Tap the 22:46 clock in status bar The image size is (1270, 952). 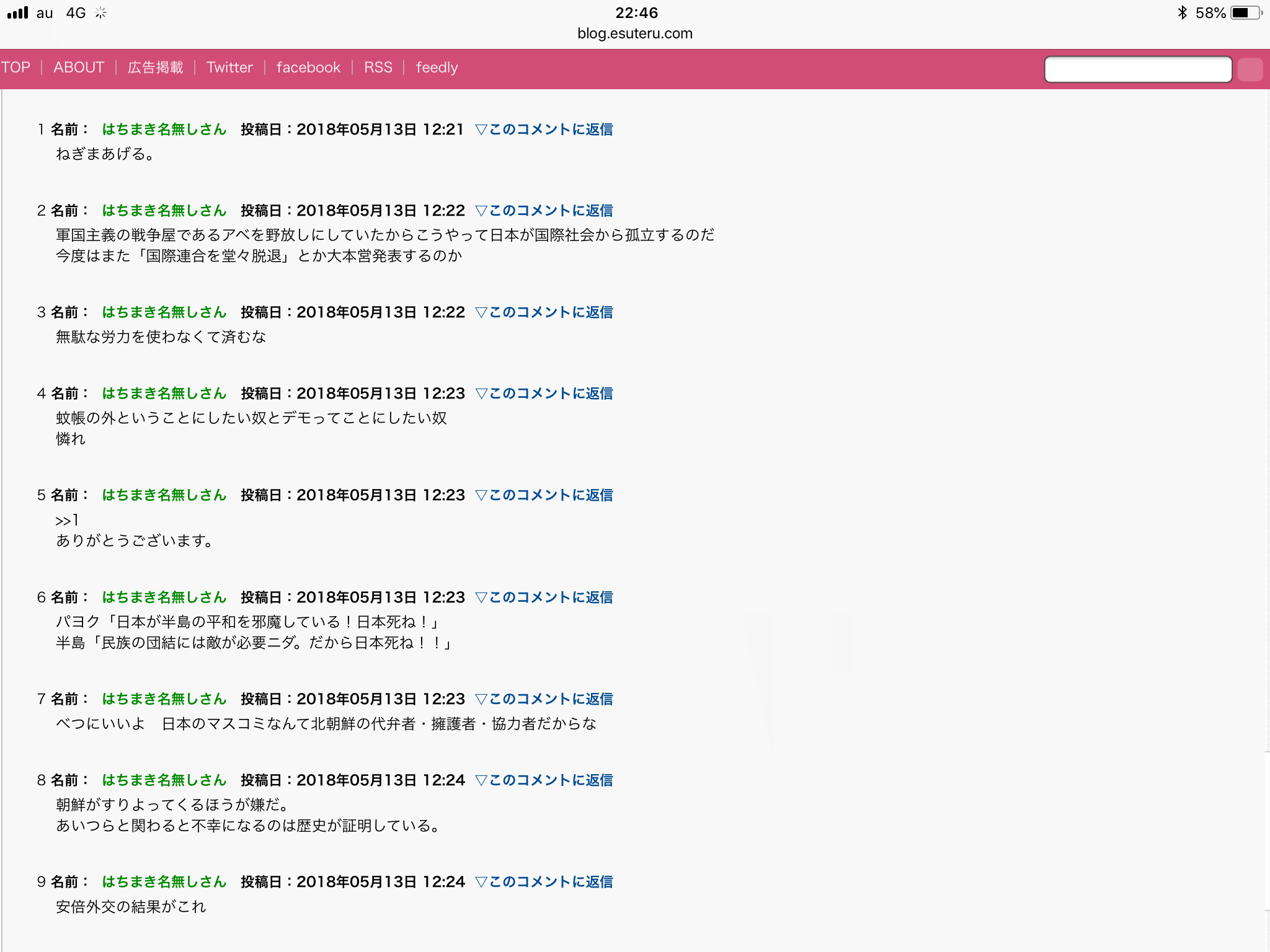pos(636,13)
